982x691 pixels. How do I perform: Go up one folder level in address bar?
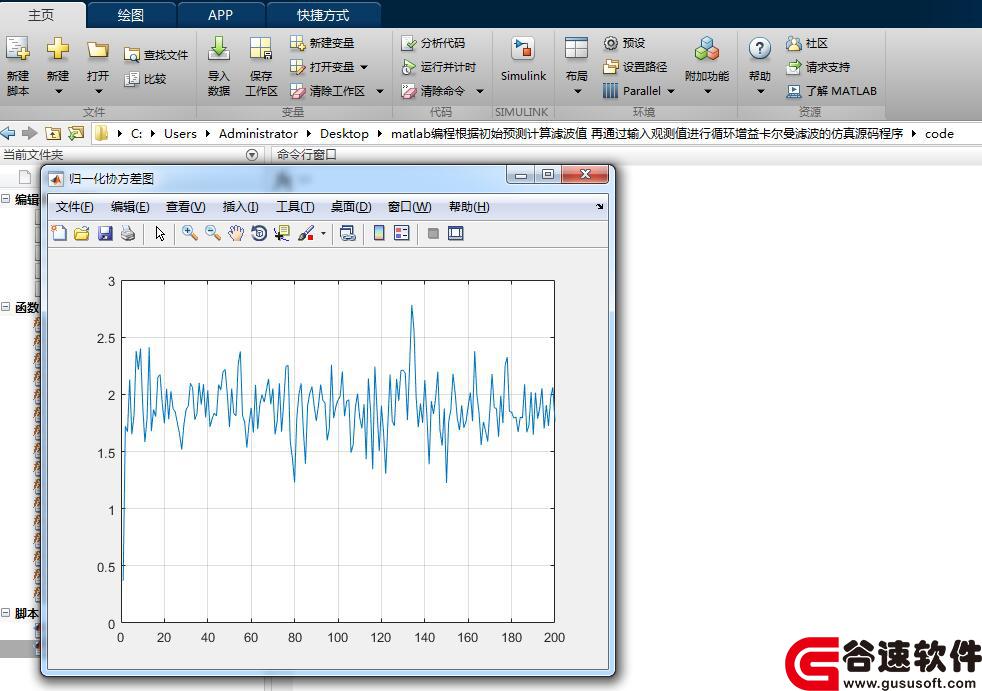(x=53, y=133)
